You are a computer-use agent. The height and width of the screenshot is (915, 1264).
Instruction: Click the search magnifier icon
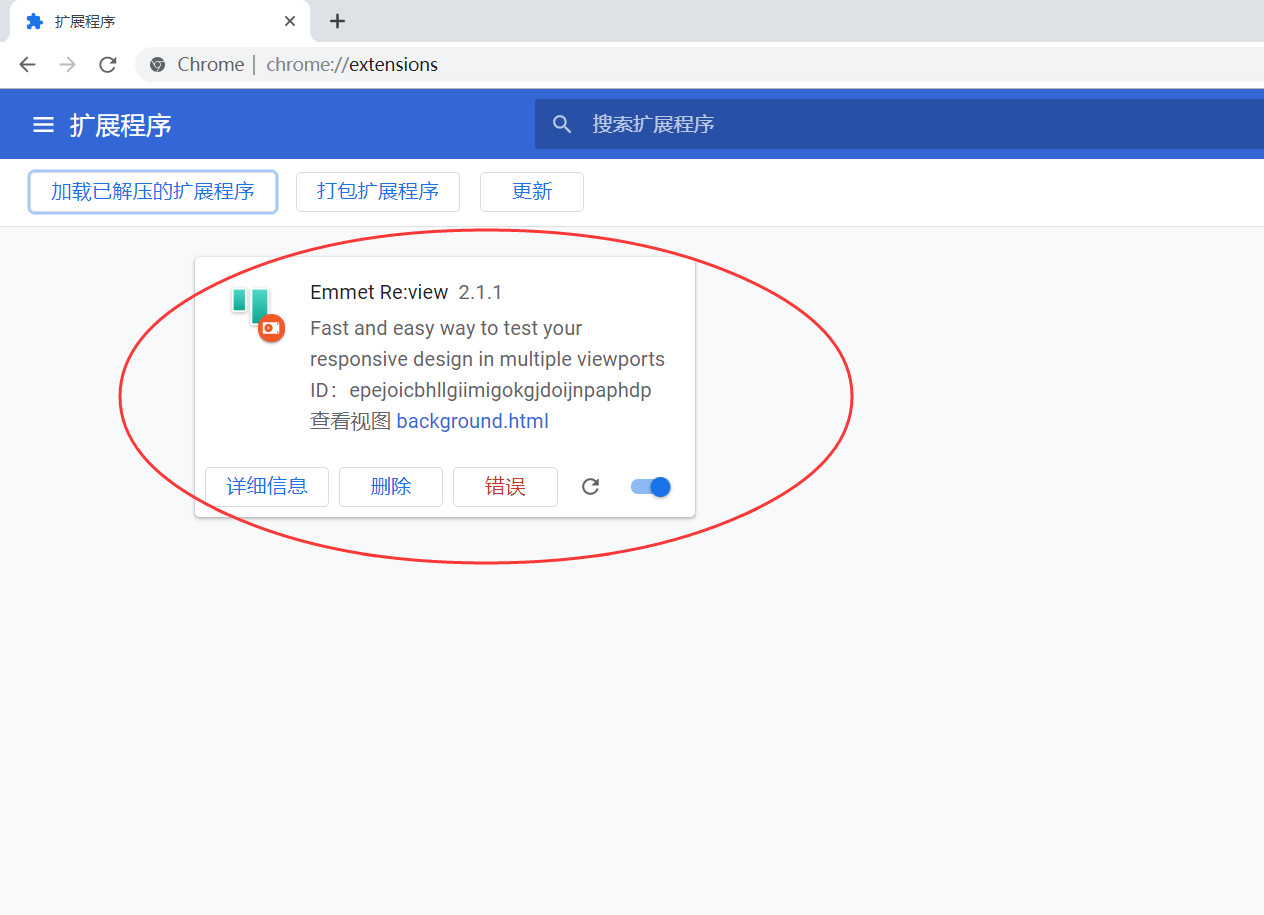562,124
